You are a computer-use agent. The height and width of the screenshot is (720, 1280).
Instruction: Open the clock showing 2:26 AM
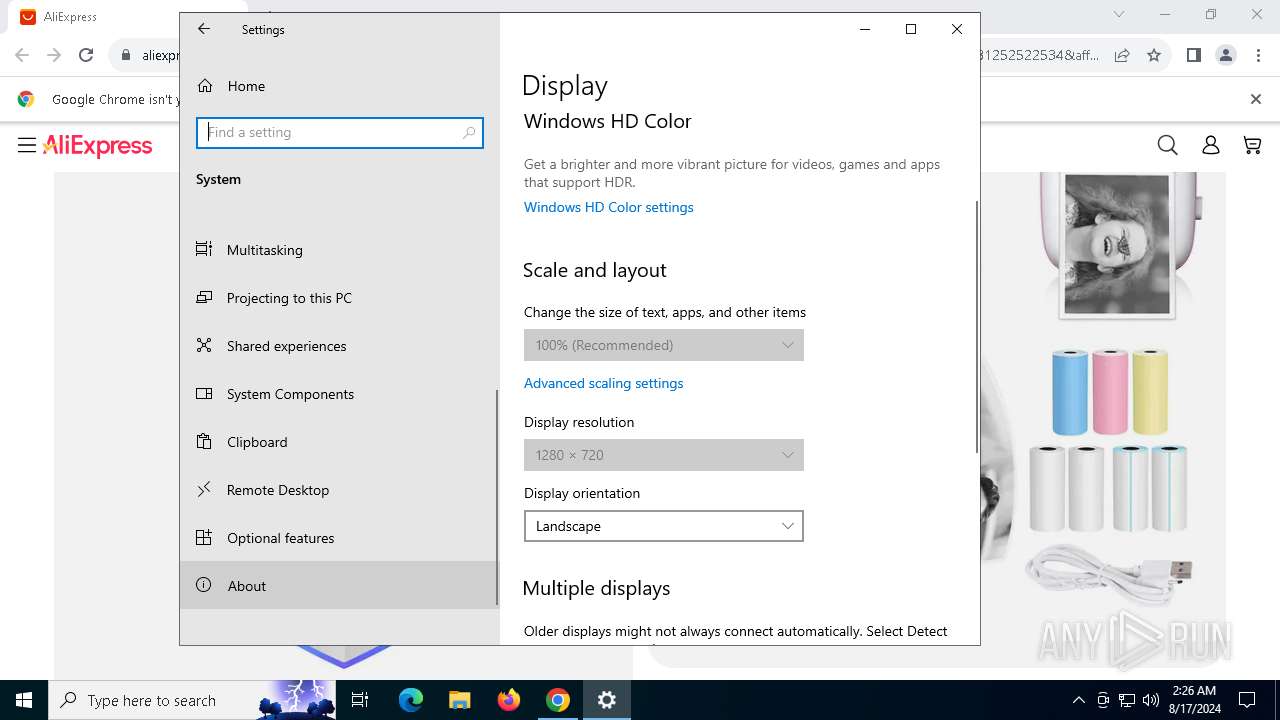click(x=1194, y=700)
